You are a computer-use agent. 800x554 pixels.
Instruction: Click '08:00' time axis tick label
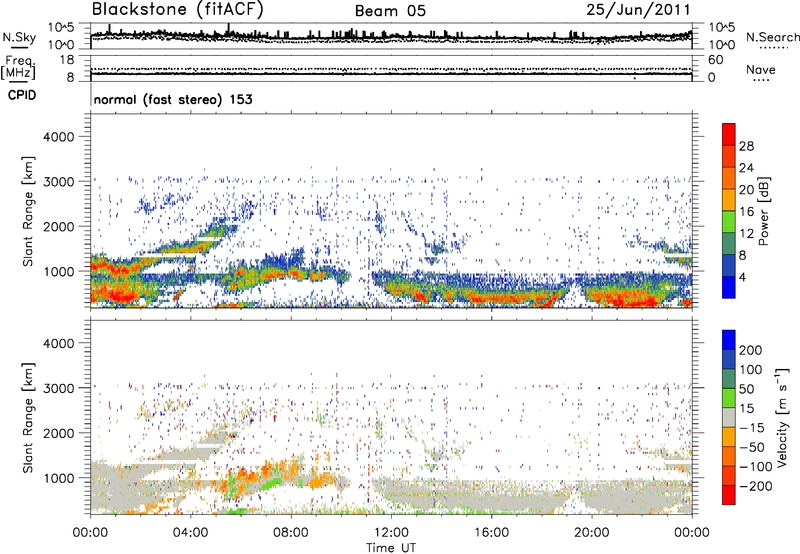291,533
